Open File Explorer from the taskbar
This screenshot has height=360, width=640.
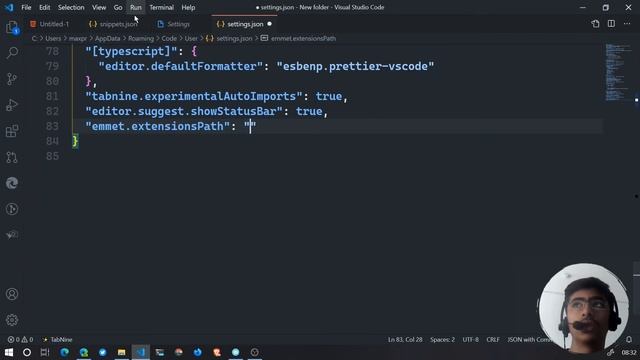[121, 352]
